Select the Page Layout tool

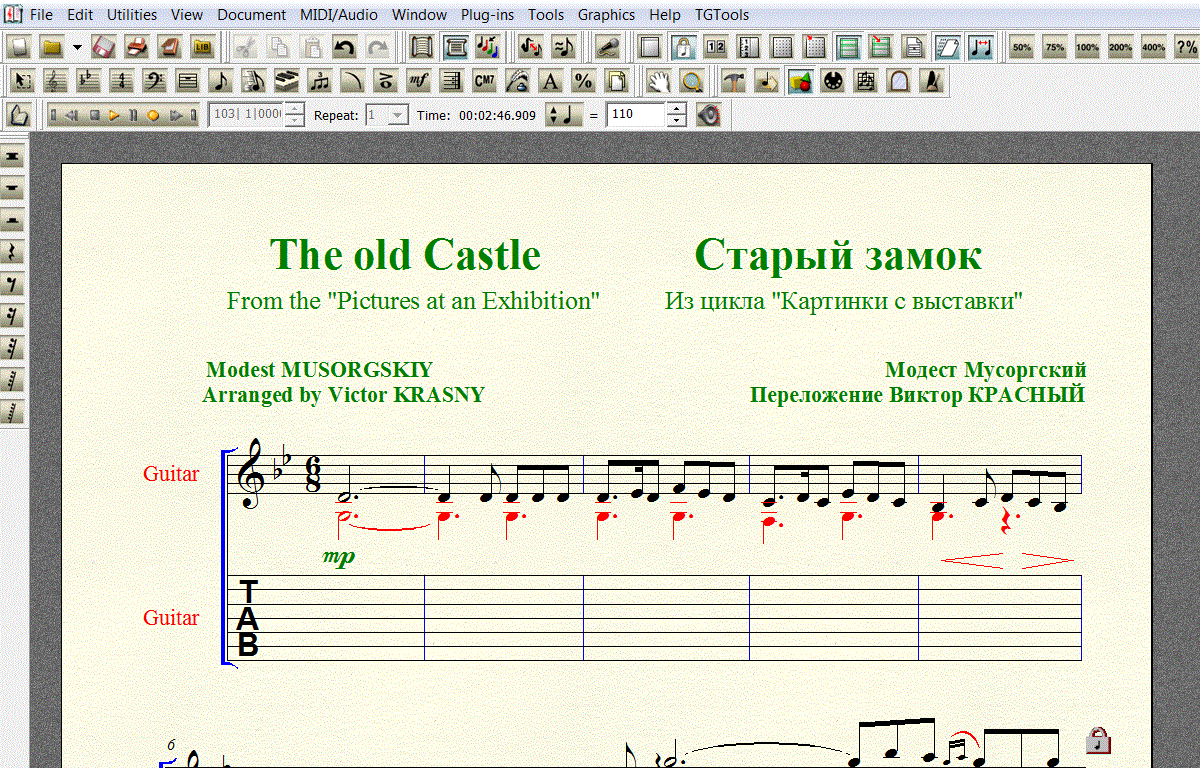pos(617,80)
